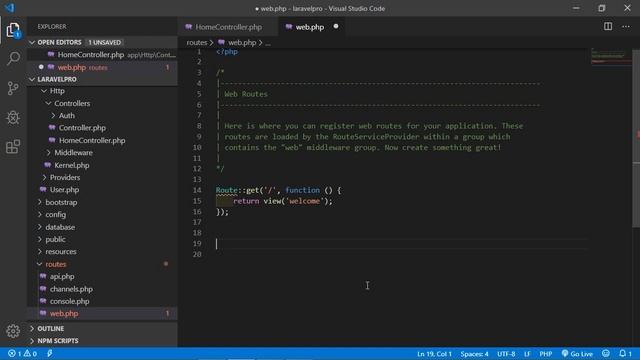
Task: Open HomeController.php under Controllers folder
Action: [x=92, y=140]
